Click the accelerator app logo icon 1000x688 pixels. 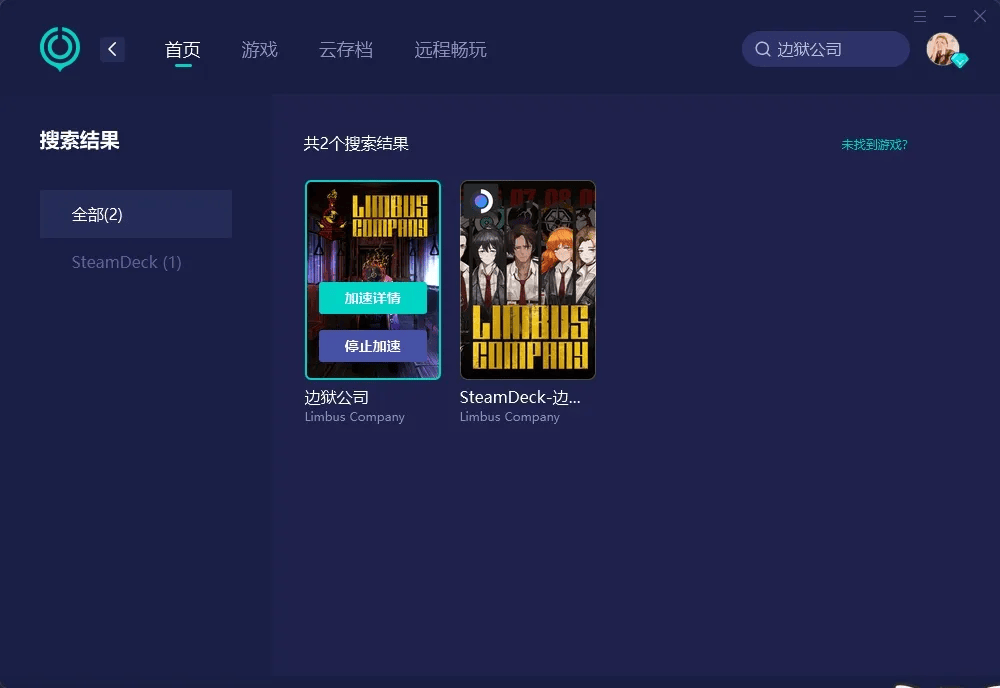(59, 48)
